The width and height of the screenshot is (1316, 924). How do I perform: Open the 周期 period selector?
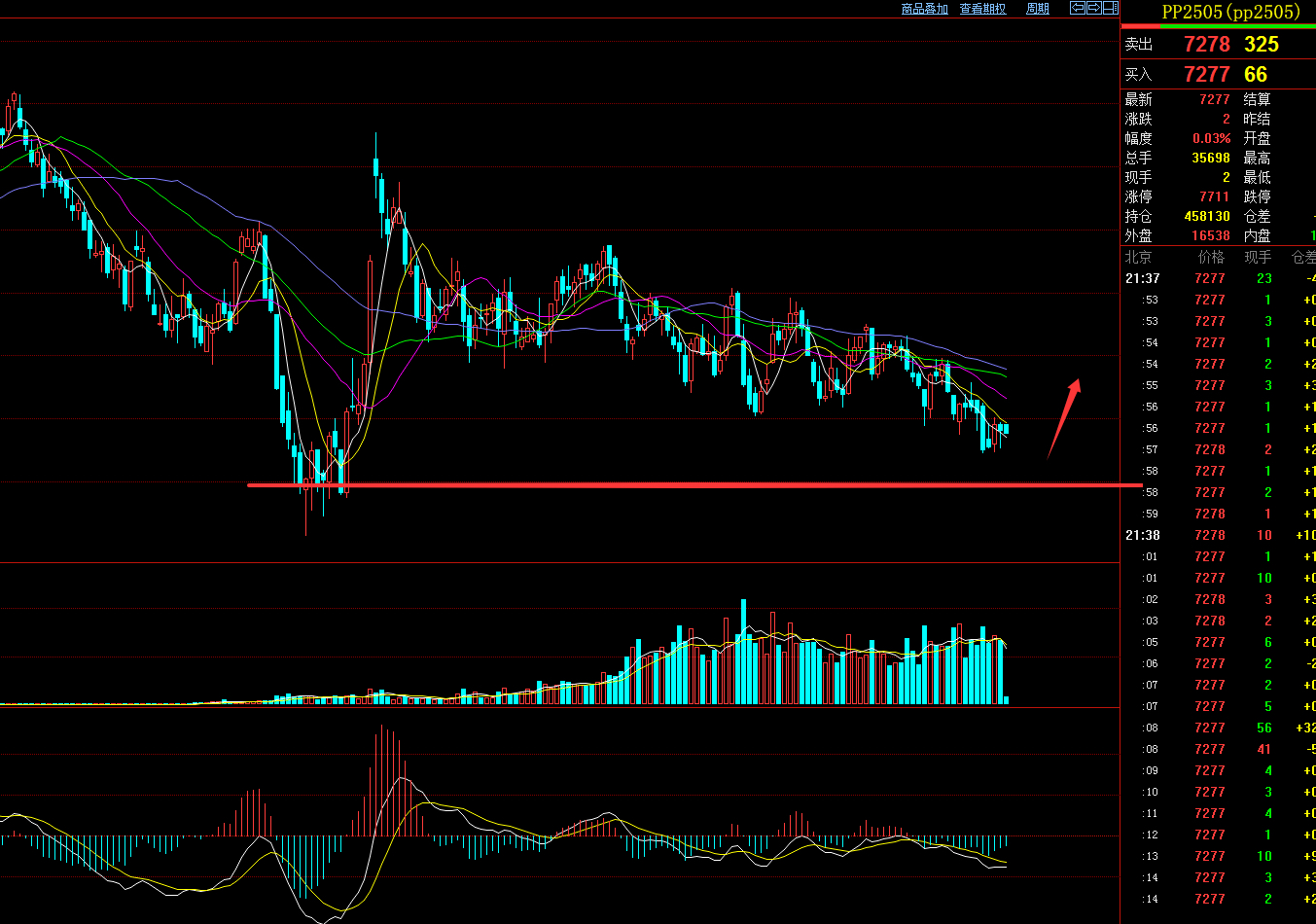pyautogui.click(x=1038, y=9)
